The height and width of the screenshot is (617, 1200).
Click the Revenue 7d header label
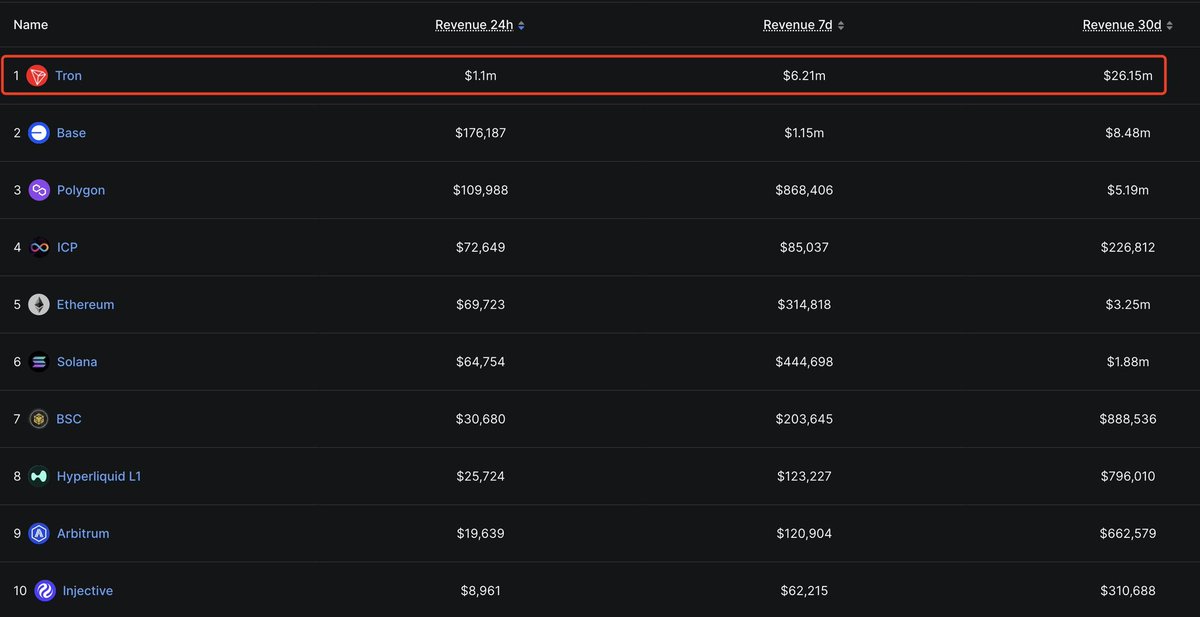[797, 25]
